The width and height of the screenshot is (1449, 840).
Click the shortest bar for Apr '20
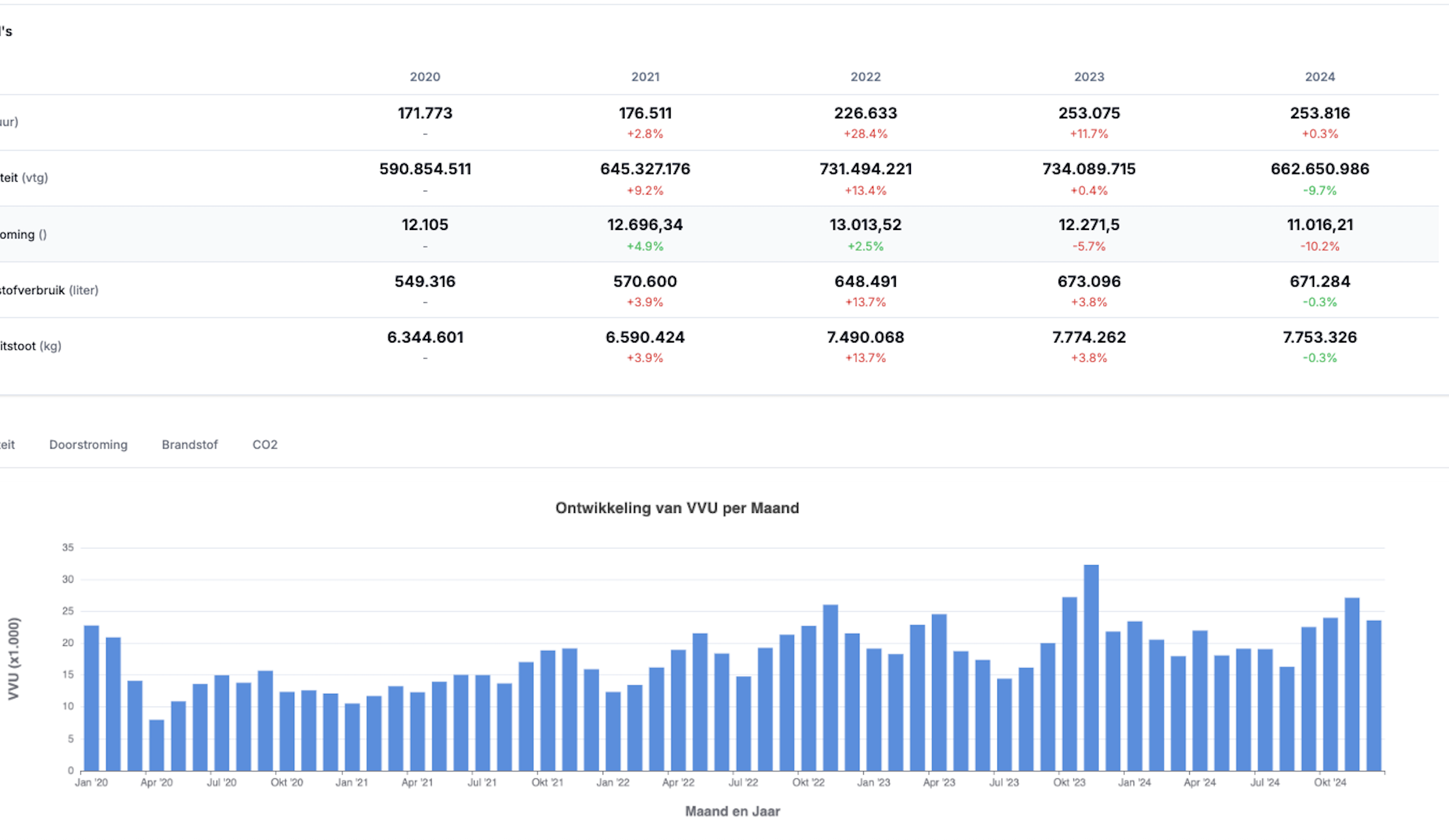point(157,744)
